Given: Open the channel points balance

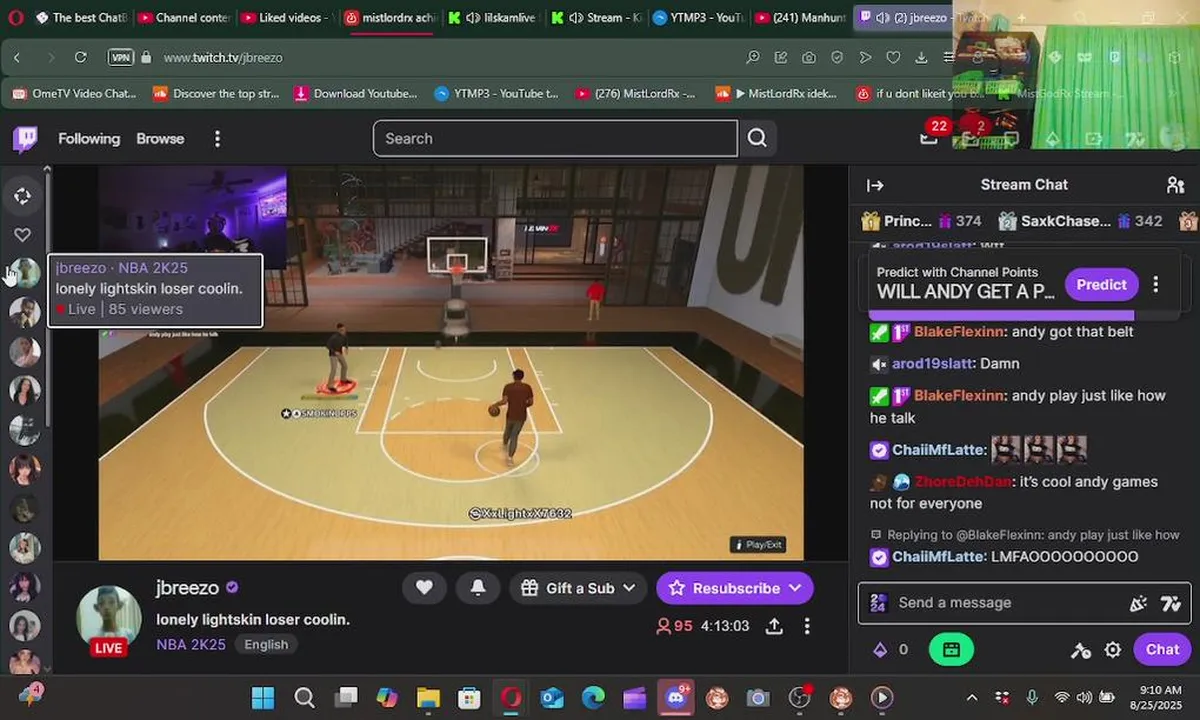Looking at the screenshot, I should (x=891, y=650).
